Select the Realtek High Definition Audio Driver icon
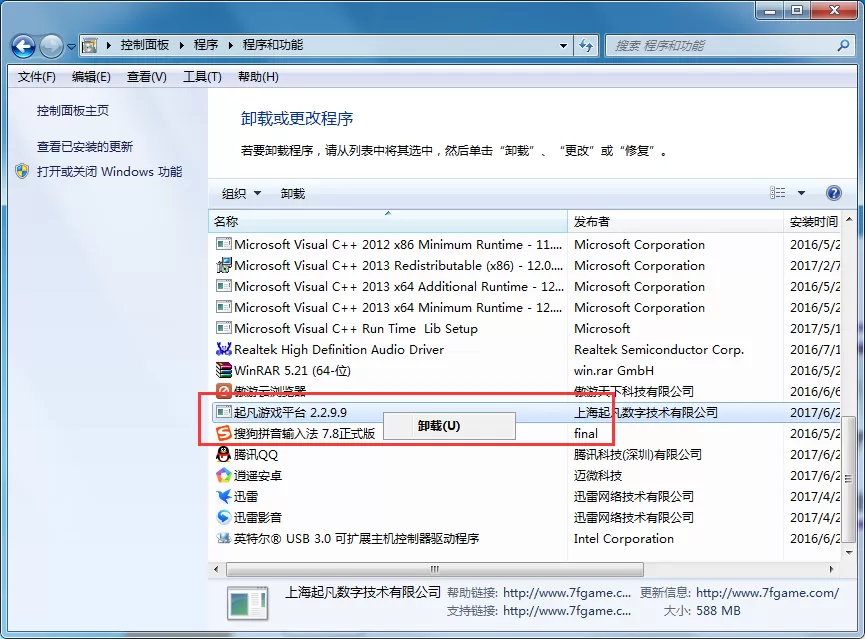Viewport: 865px width, 639px height. point(223,349)
